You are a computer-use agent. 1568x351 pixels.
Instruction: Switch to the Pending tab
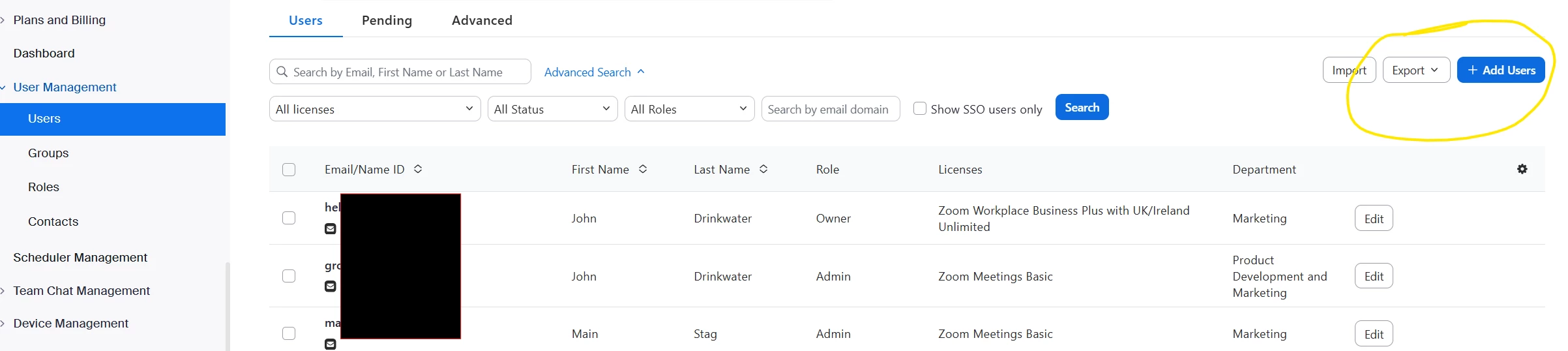coord(387,20)
